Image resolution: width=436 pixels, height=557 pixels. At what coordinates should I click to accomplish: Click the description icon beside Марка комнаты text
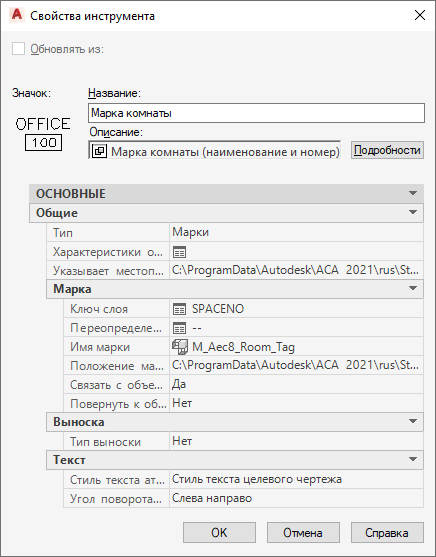[x=99, y=151]
